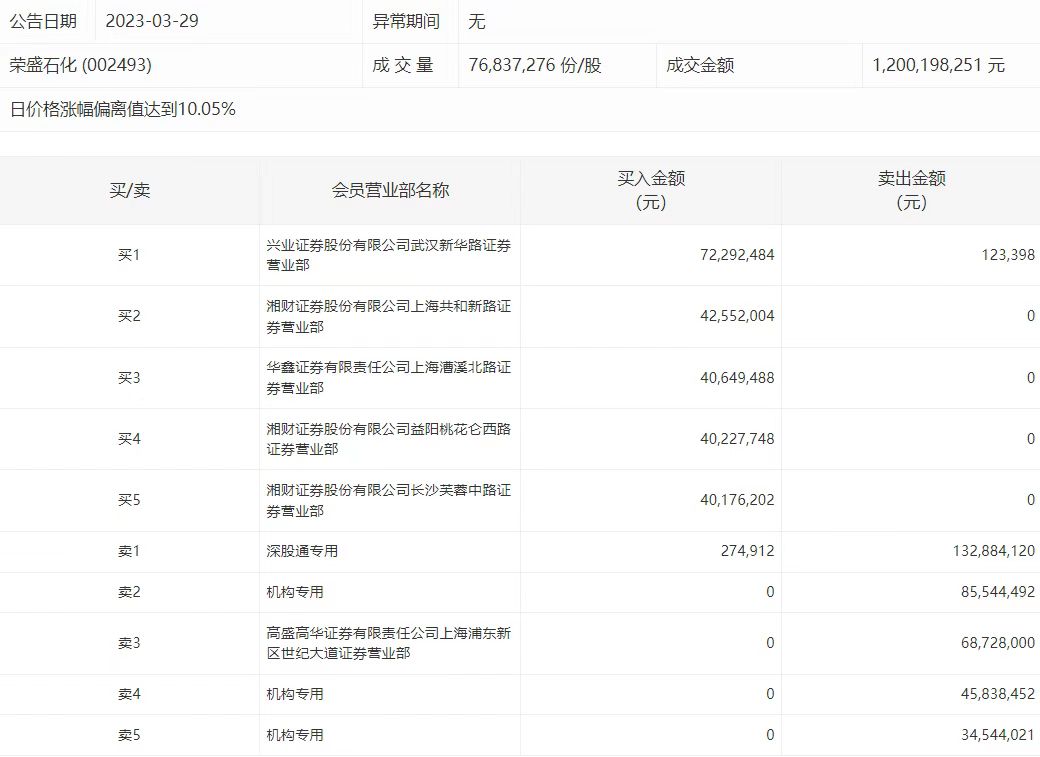
Task: Select the 卖5 row label
Action: click(129, 735)
